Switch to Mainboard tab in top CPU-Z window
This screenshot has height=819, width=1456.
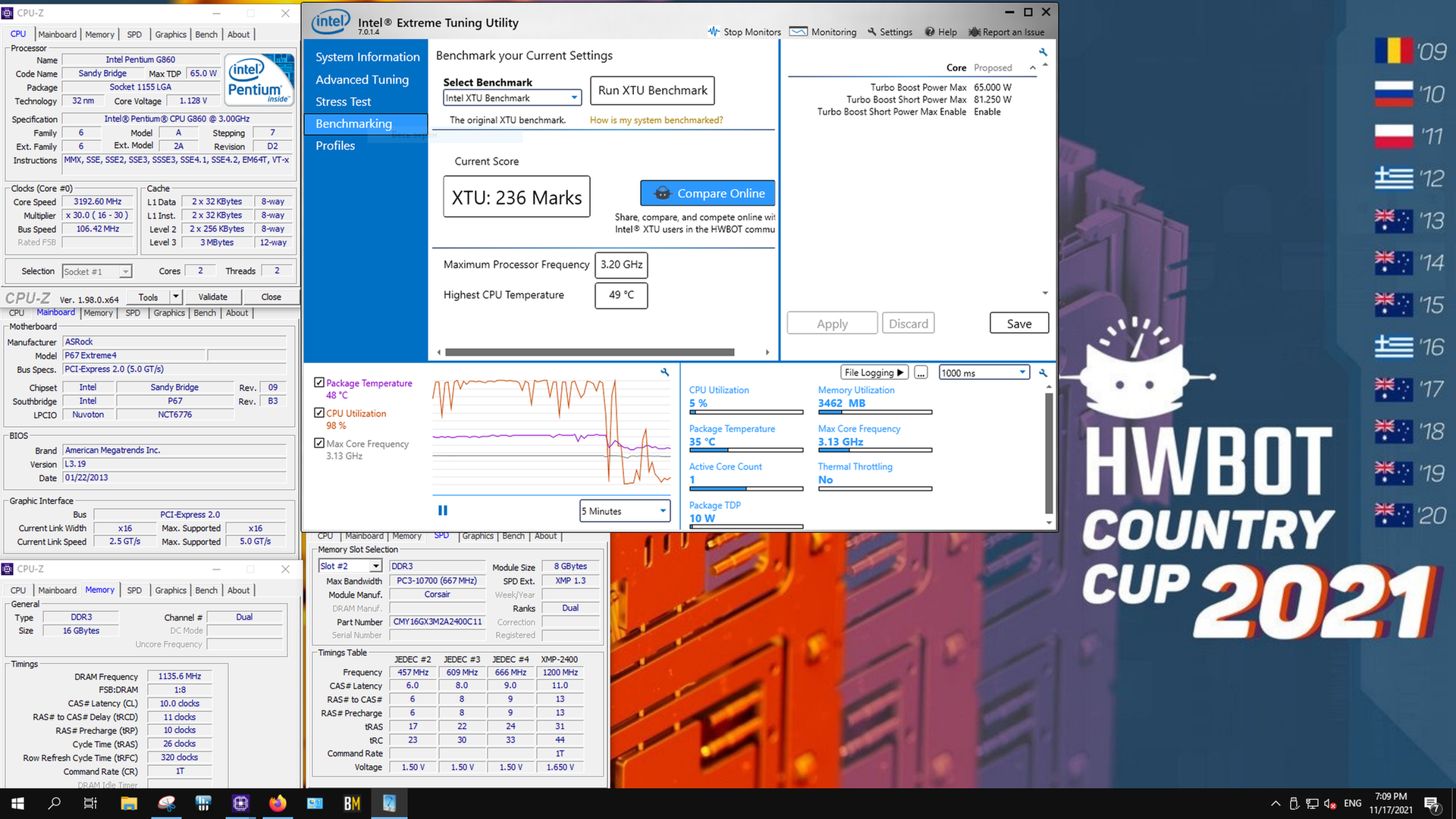[58, 34]
